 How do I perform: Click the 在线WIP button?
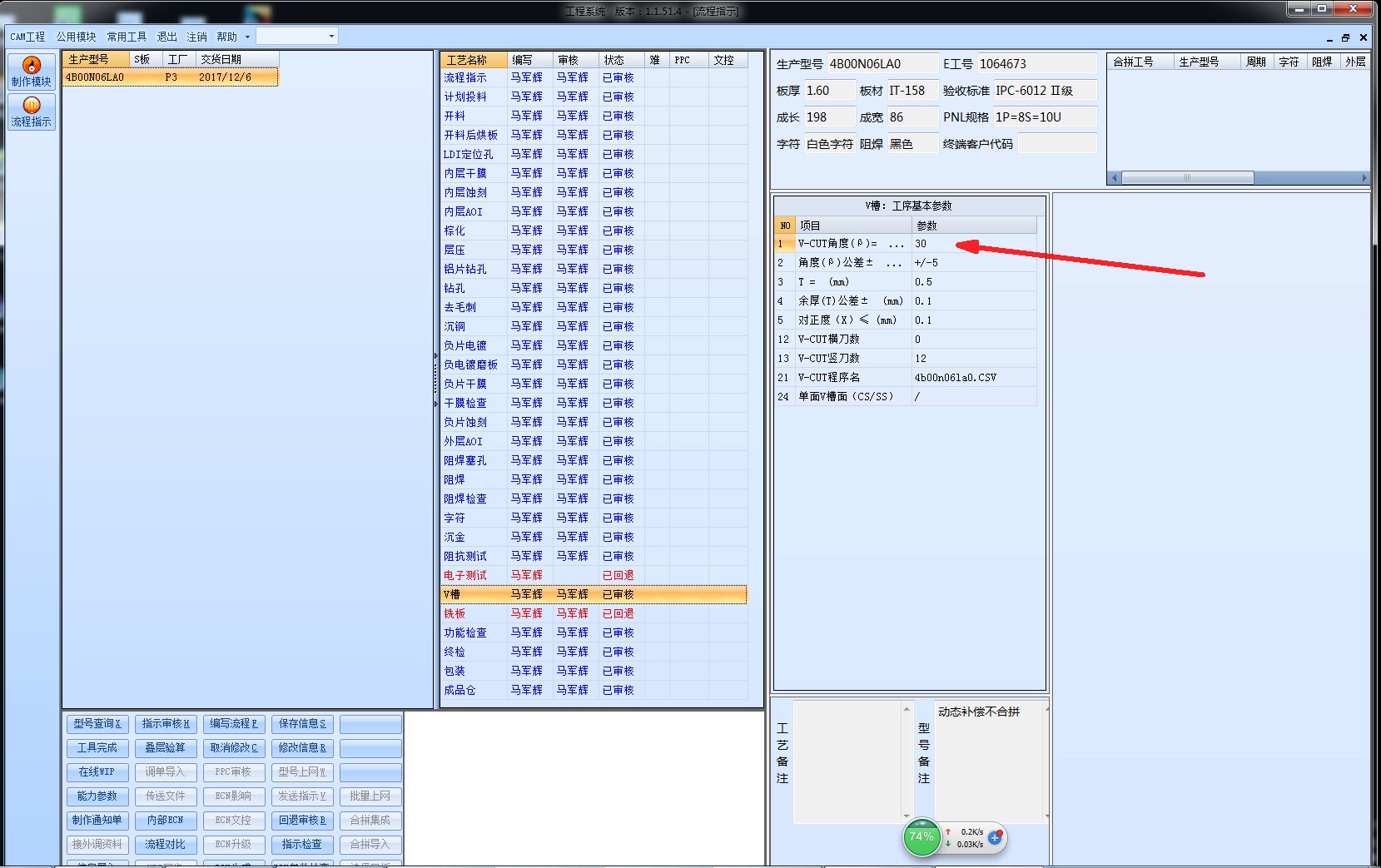[97, 772]
